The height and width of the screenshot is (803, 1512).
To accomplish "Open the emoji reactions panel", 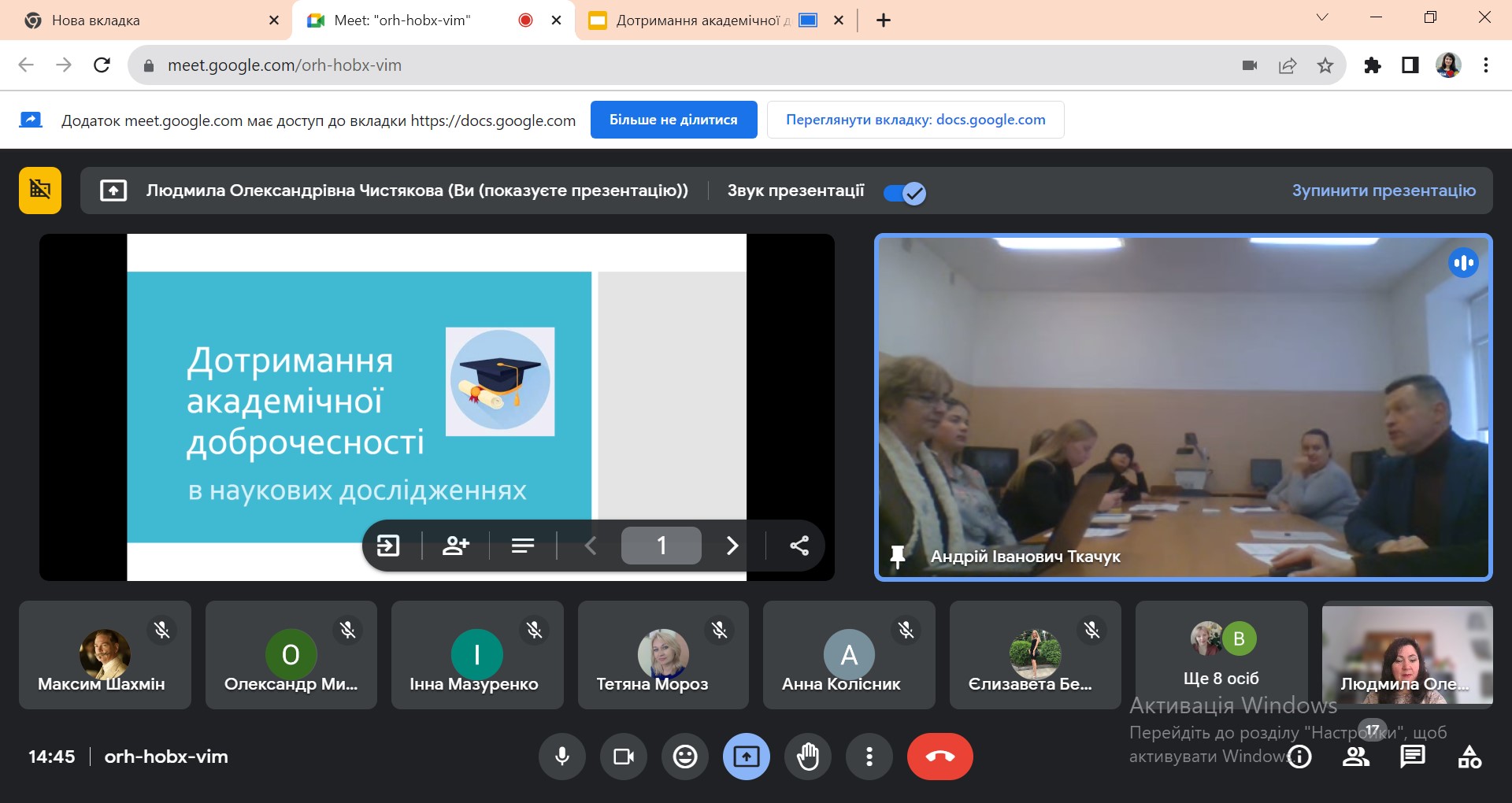I will click(684, 757).
